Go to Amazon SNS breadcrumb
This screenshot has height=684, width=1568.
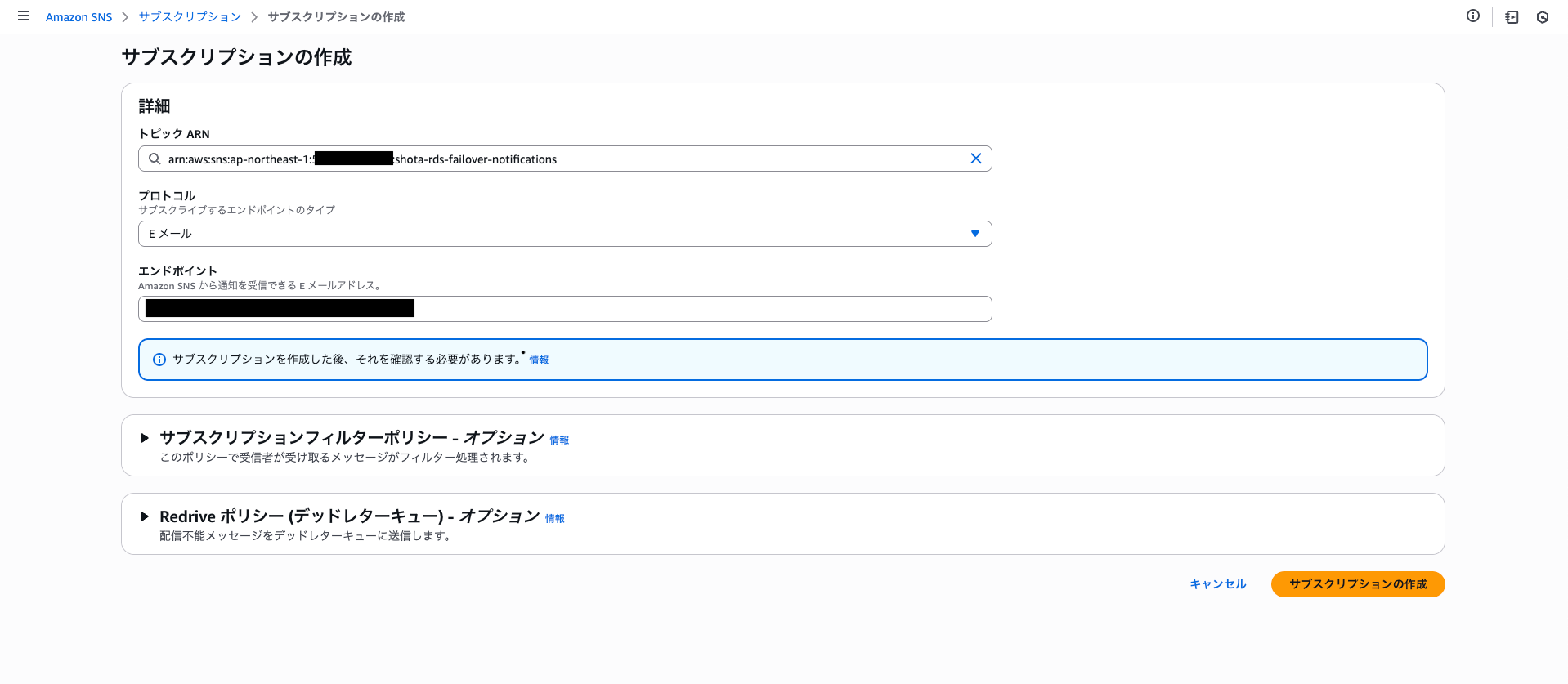[x=78, y=17]
